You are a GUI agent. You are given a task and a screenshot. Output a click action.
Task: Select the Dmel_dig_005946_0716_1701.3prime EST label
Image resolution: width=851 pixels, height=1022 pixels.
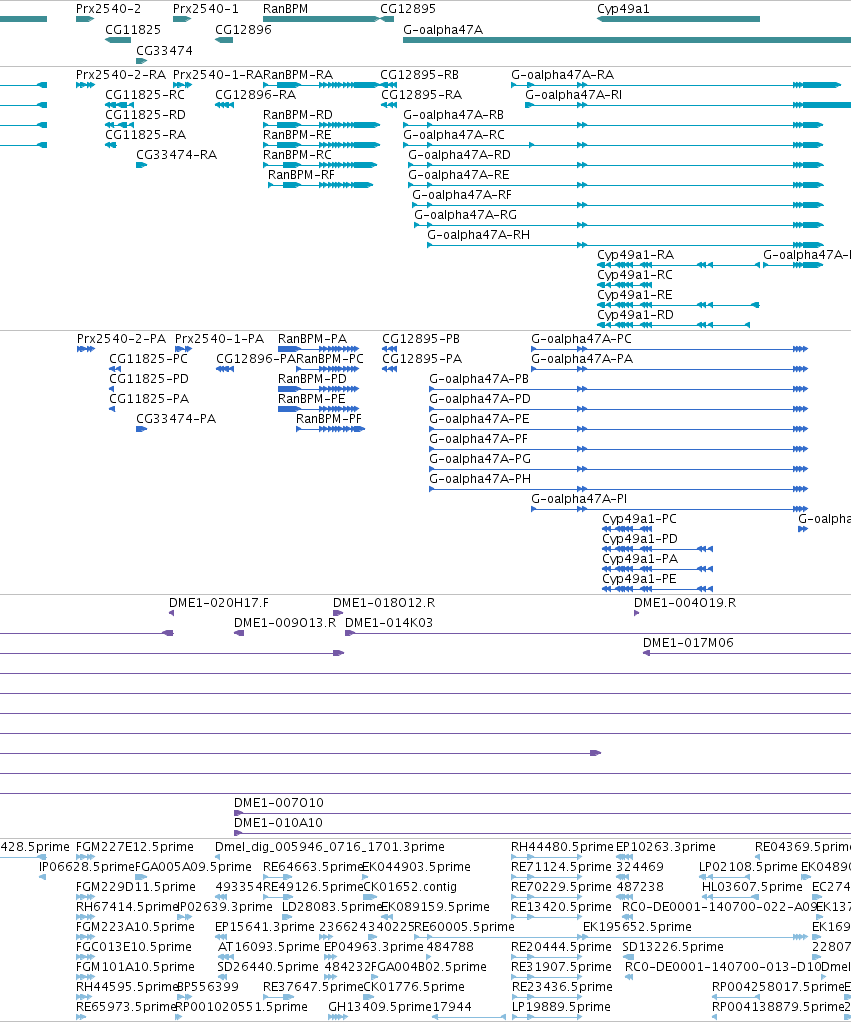click(x=330, y=847)
